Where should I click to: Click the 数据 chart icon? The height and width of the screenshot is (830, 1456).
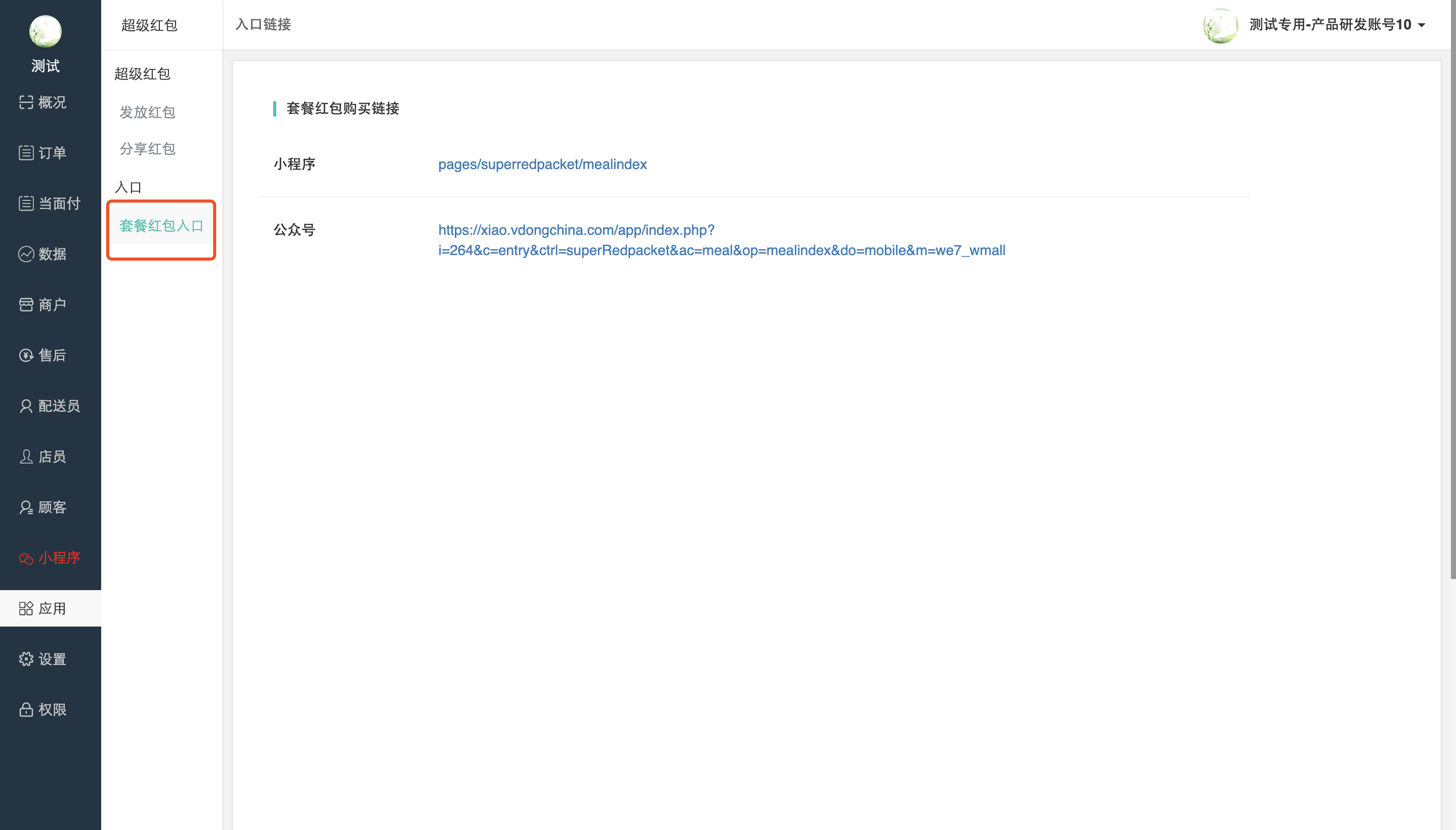tap(26, 254)
